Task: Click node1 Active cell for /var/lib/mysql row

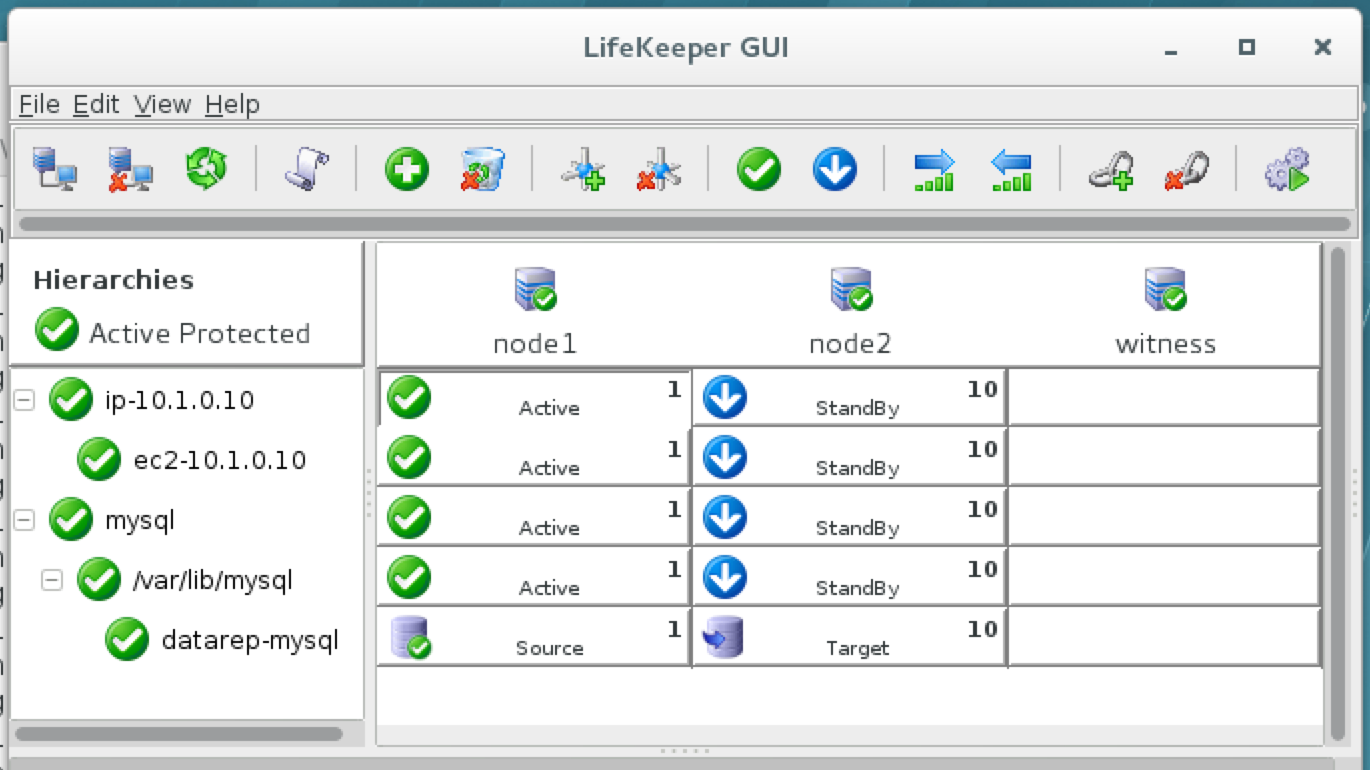Action: 535,577
